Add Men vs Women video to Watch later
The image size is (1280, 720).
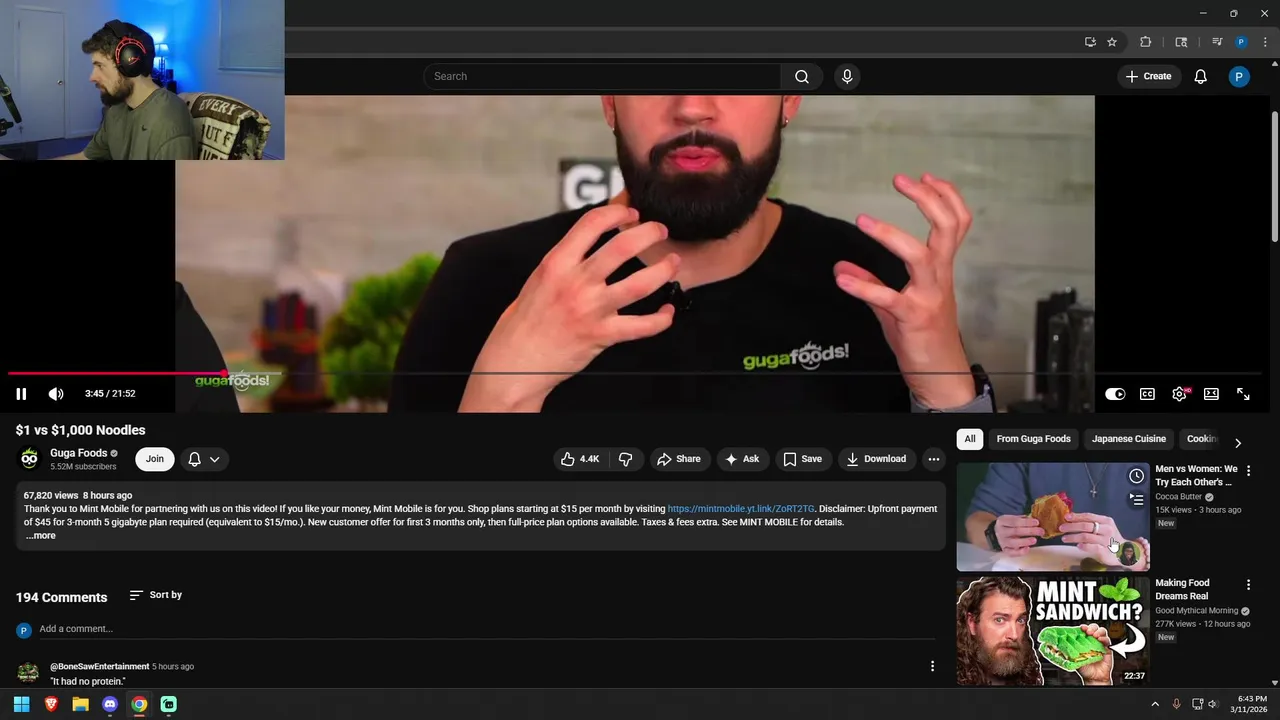[x=1136, y=476]
